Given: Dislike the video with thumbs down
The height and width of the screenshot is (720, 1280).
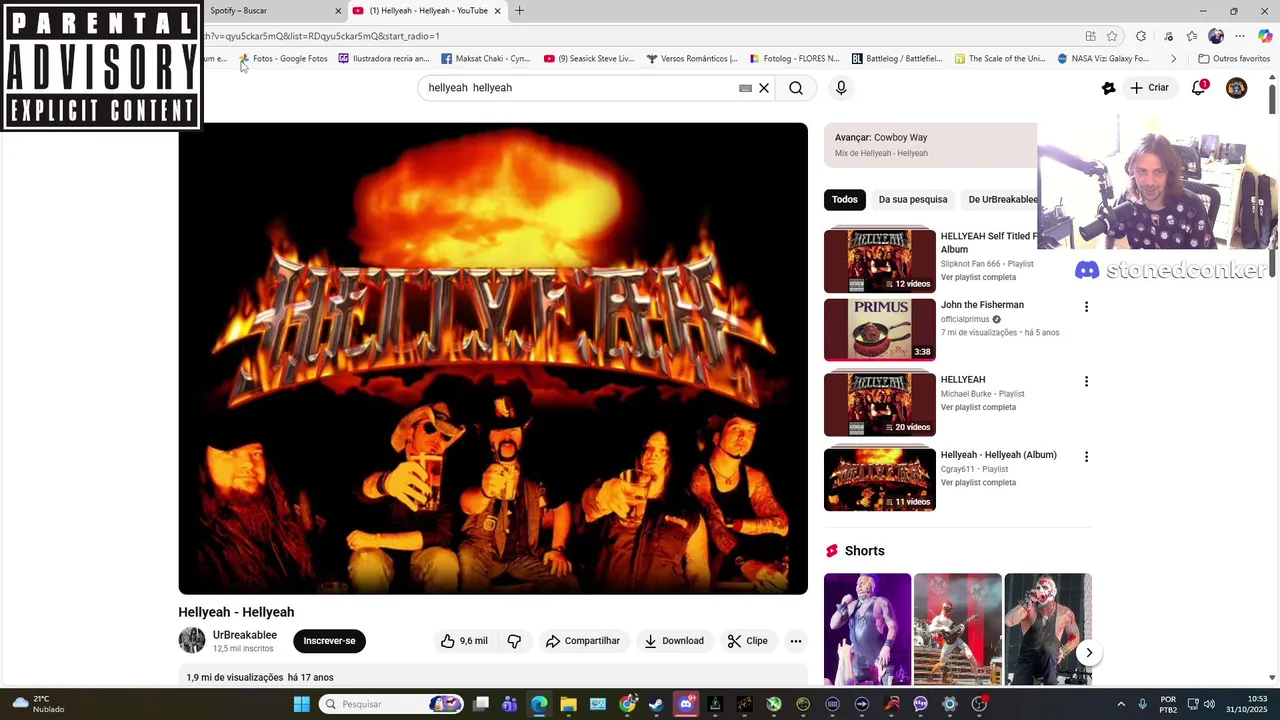Looking at the screenshot, I should click(514, 641).
